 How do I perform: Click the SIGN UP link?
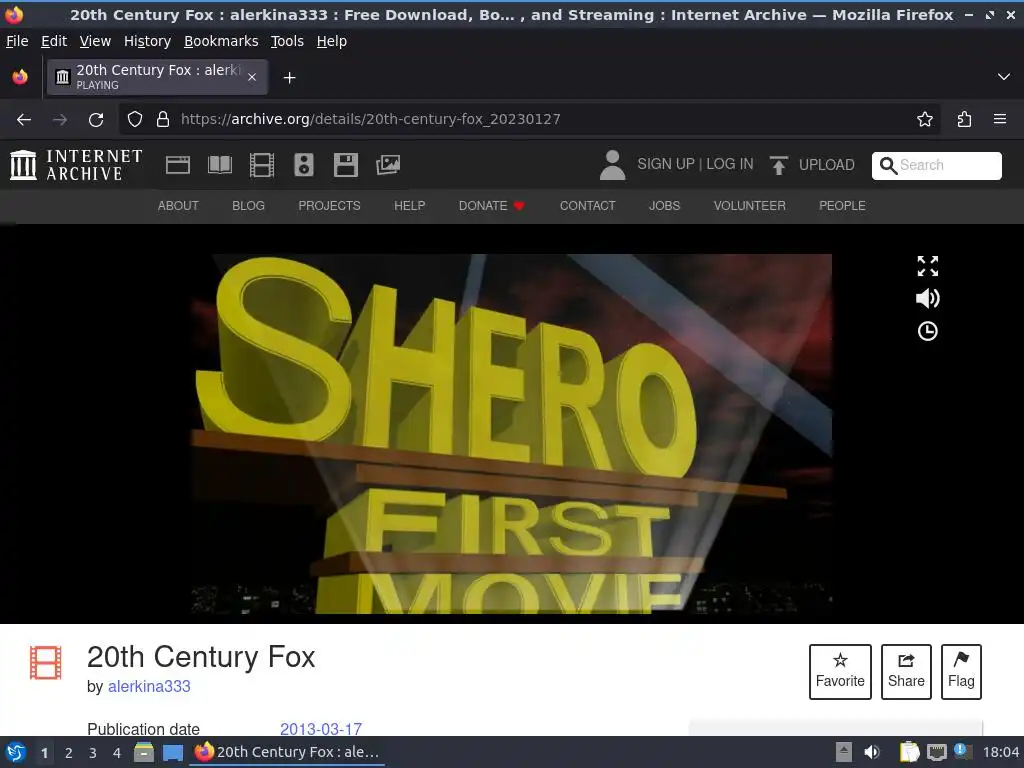click(665, 164)
